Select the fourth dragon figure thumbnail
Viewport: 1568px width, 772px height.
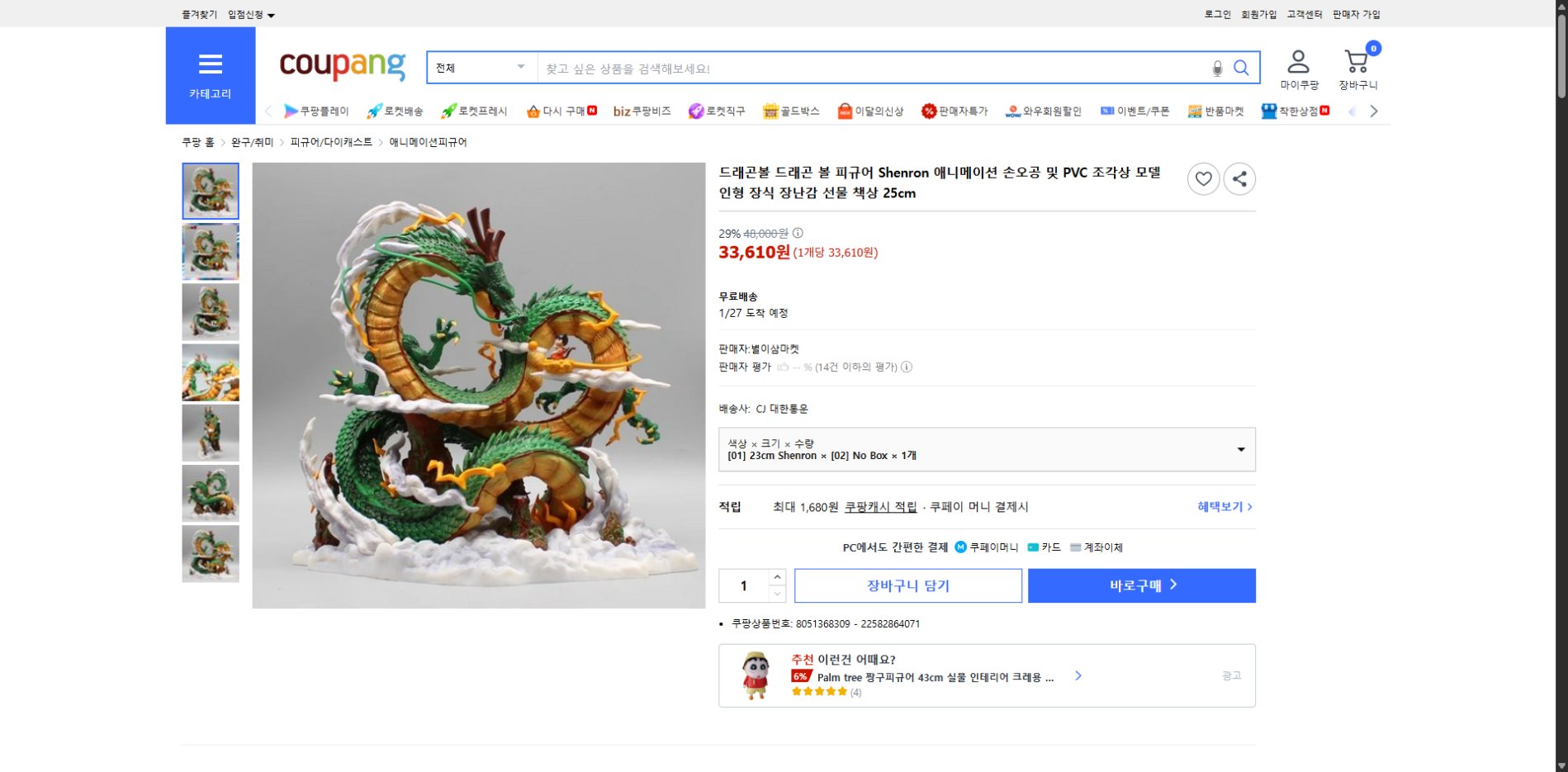pyautogui.click(x=210, y=372)
